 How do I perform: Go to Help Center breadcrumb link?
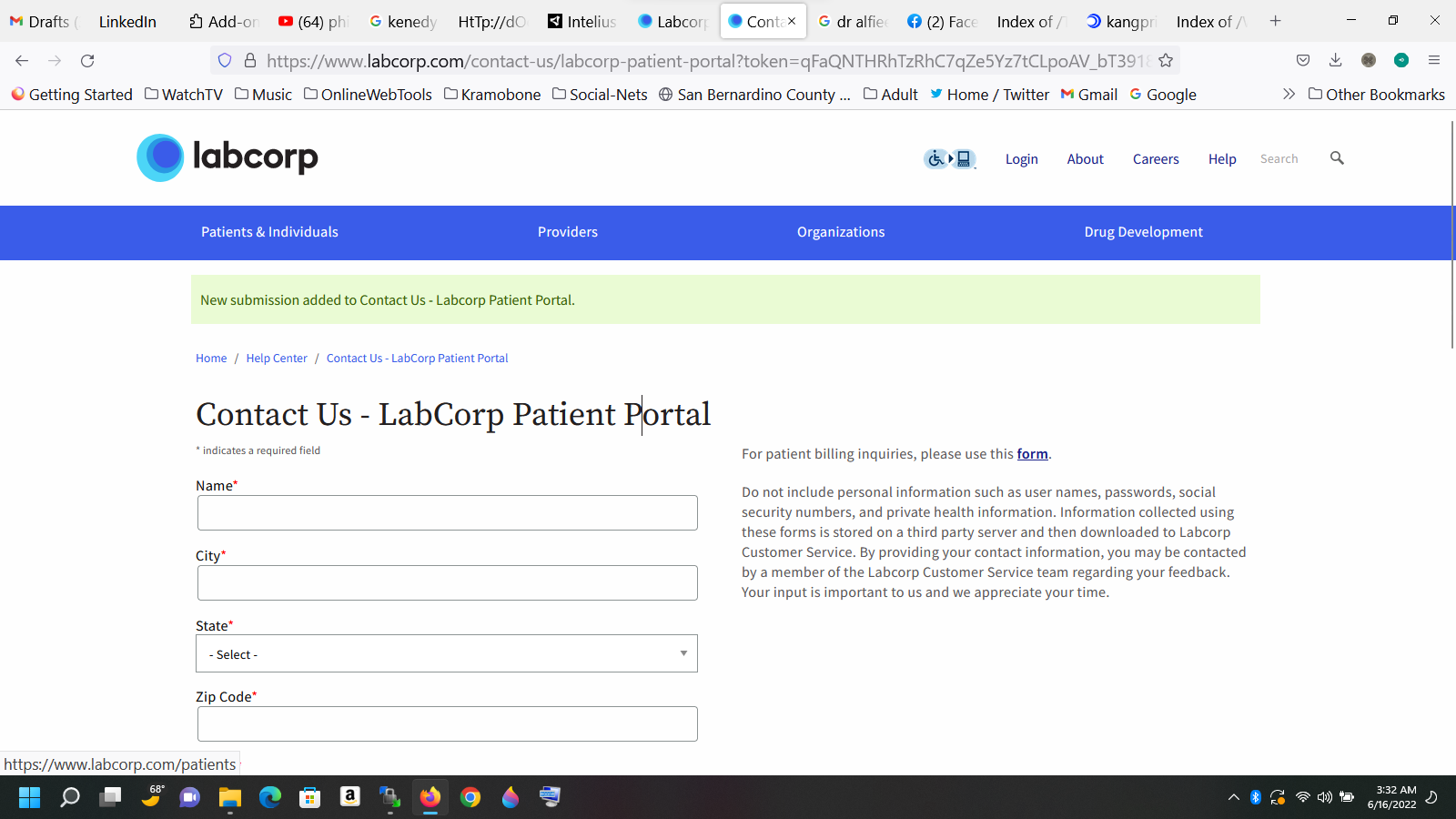pos(277,358)
